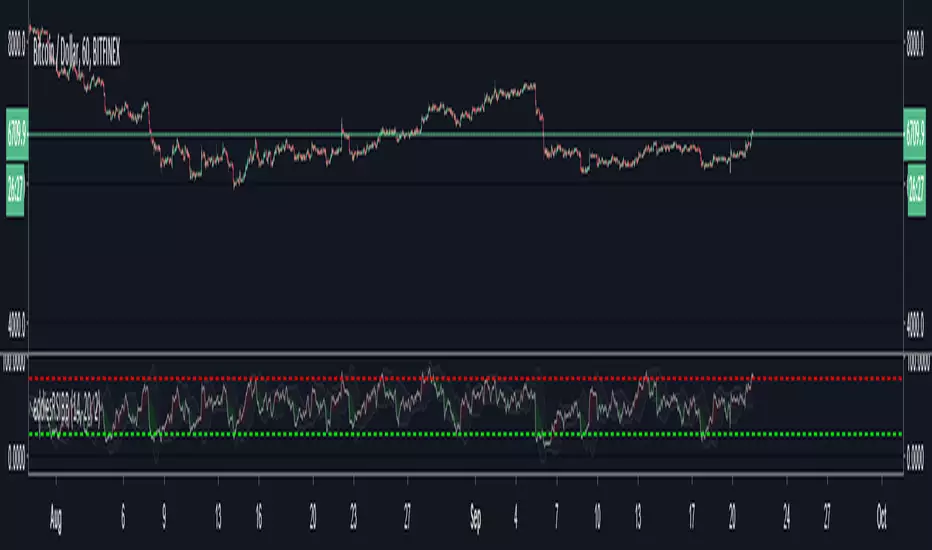Click the 8000.0 label on the left price axis
This screenshot has height=550, width=932.
(x=17, y=43)
